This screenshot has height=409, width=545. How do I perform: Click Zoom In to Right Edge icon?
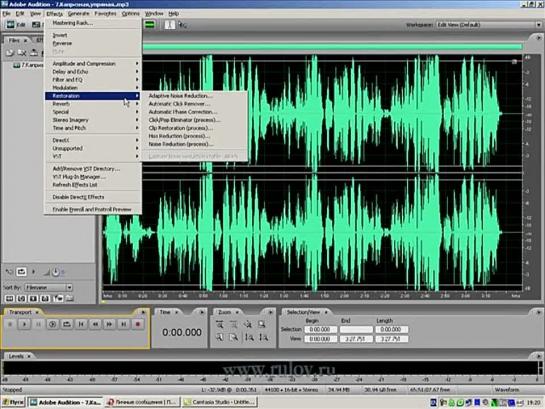[x=234, y=337]
